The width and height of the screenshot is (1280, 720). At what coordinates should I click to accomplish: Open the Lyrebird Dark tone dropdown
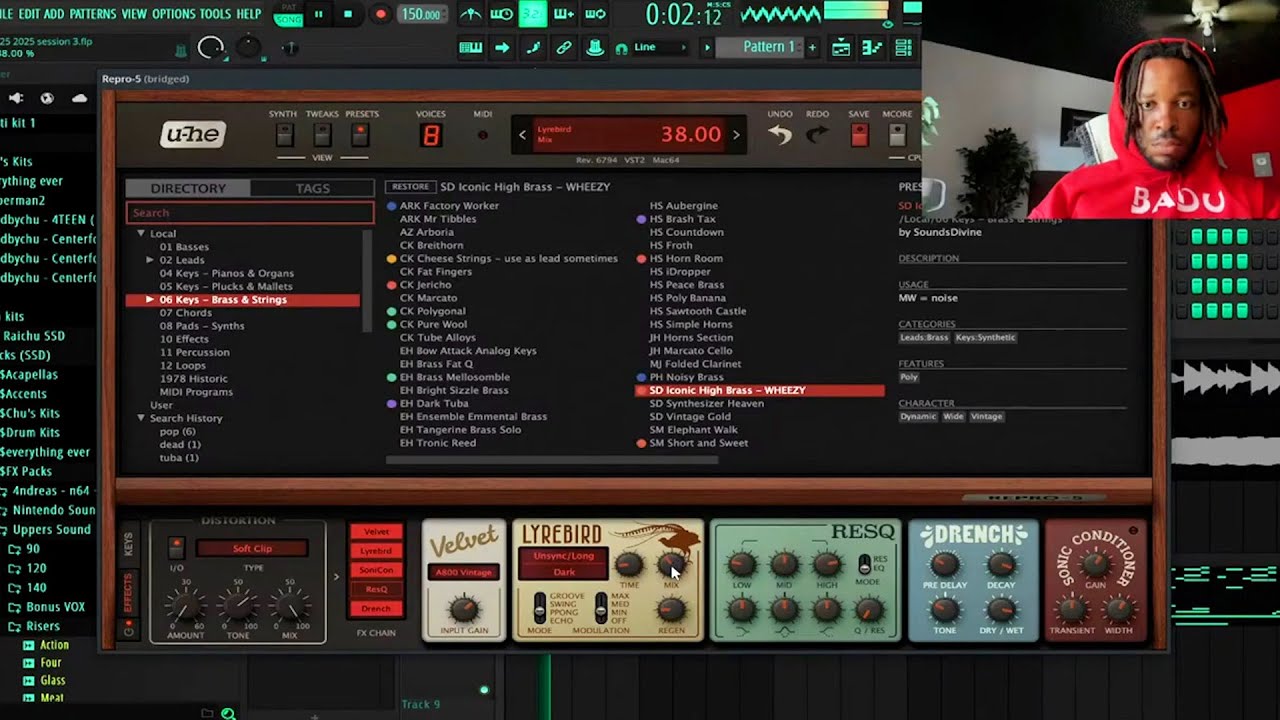point(564,572)
